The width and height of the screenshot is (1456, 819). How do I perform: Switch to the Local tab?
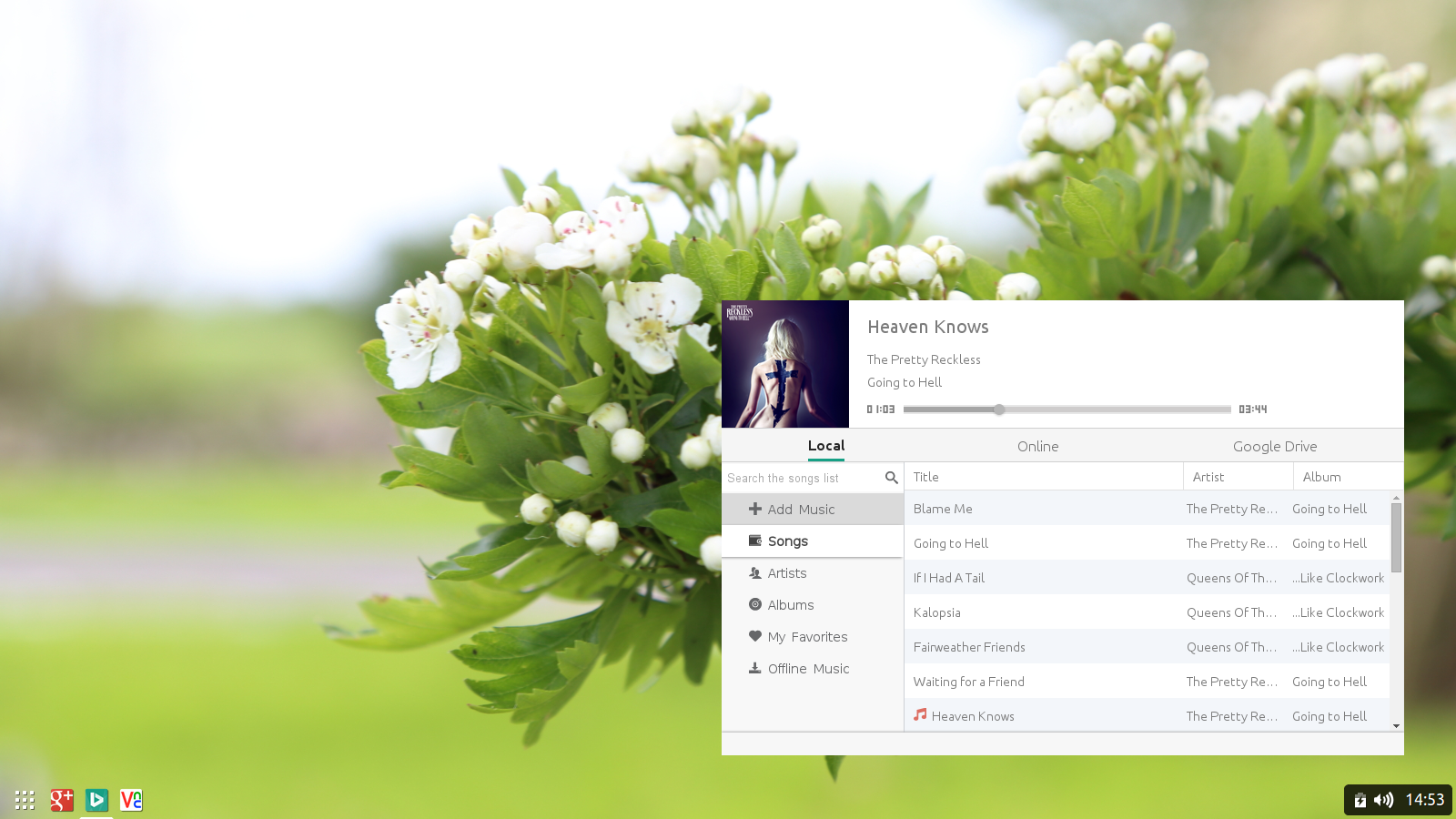[x=826, y=446]
